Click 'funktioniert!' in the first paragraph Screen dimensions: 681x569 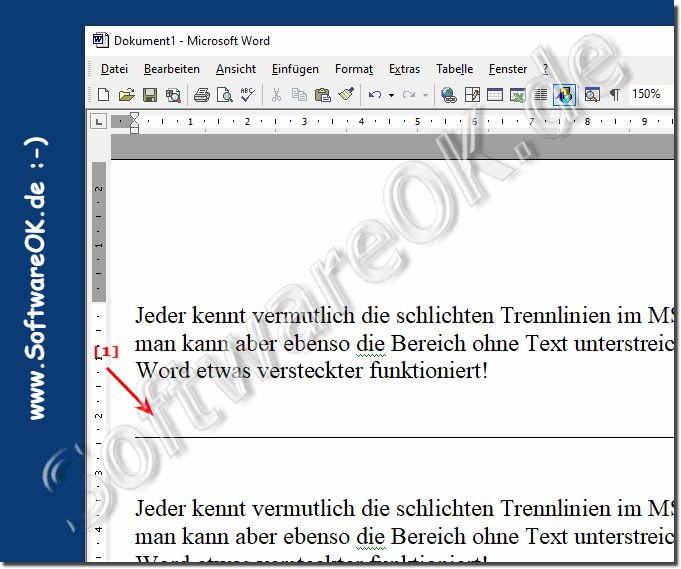point(429,371)
